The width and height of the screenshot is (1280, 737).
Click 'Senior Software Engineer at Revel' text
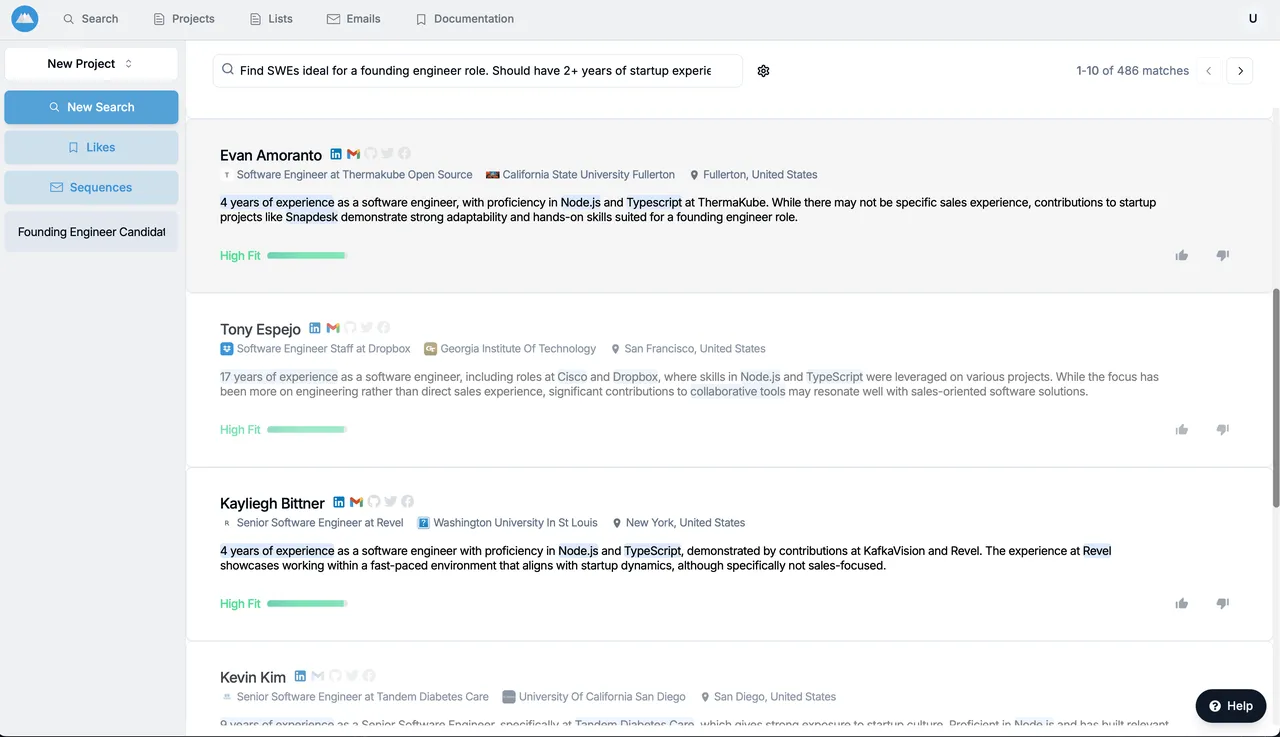(x=320, y=523)
